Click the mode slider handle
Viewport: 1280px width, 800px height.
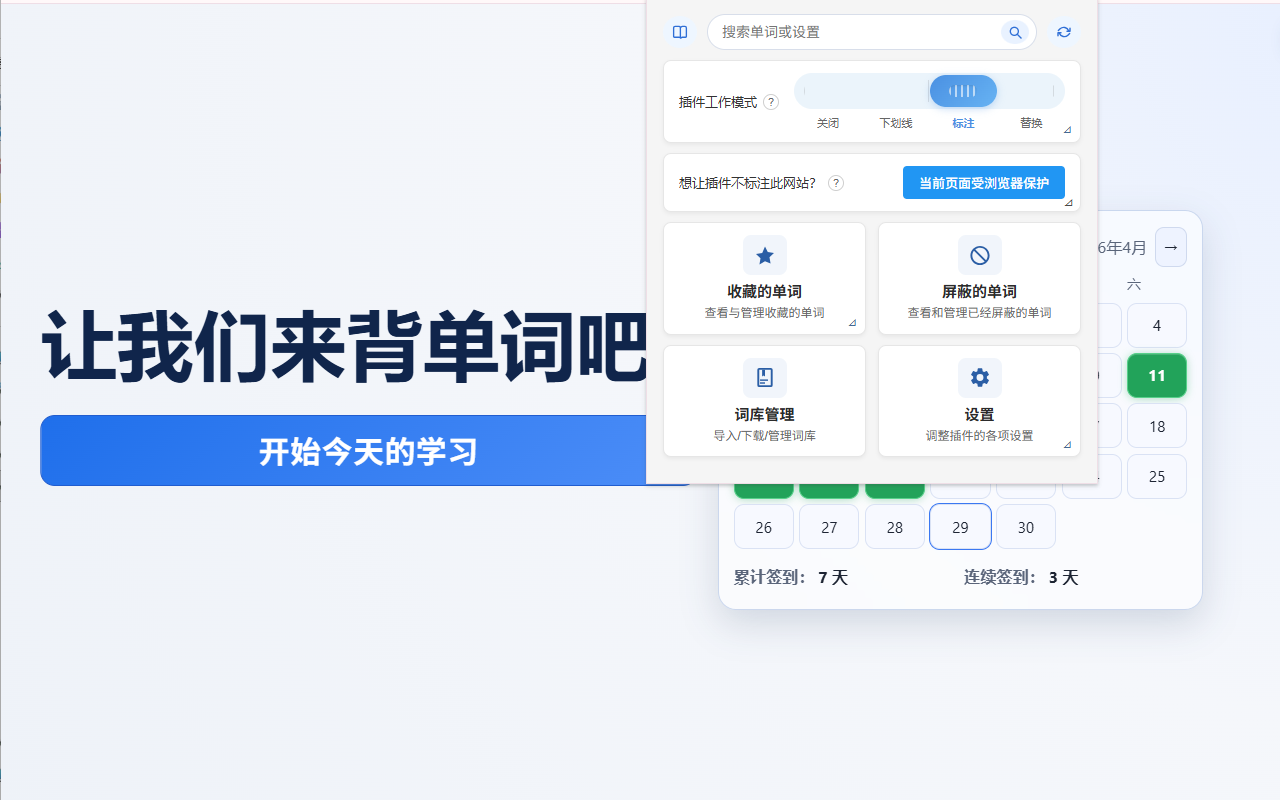point(963,91)
